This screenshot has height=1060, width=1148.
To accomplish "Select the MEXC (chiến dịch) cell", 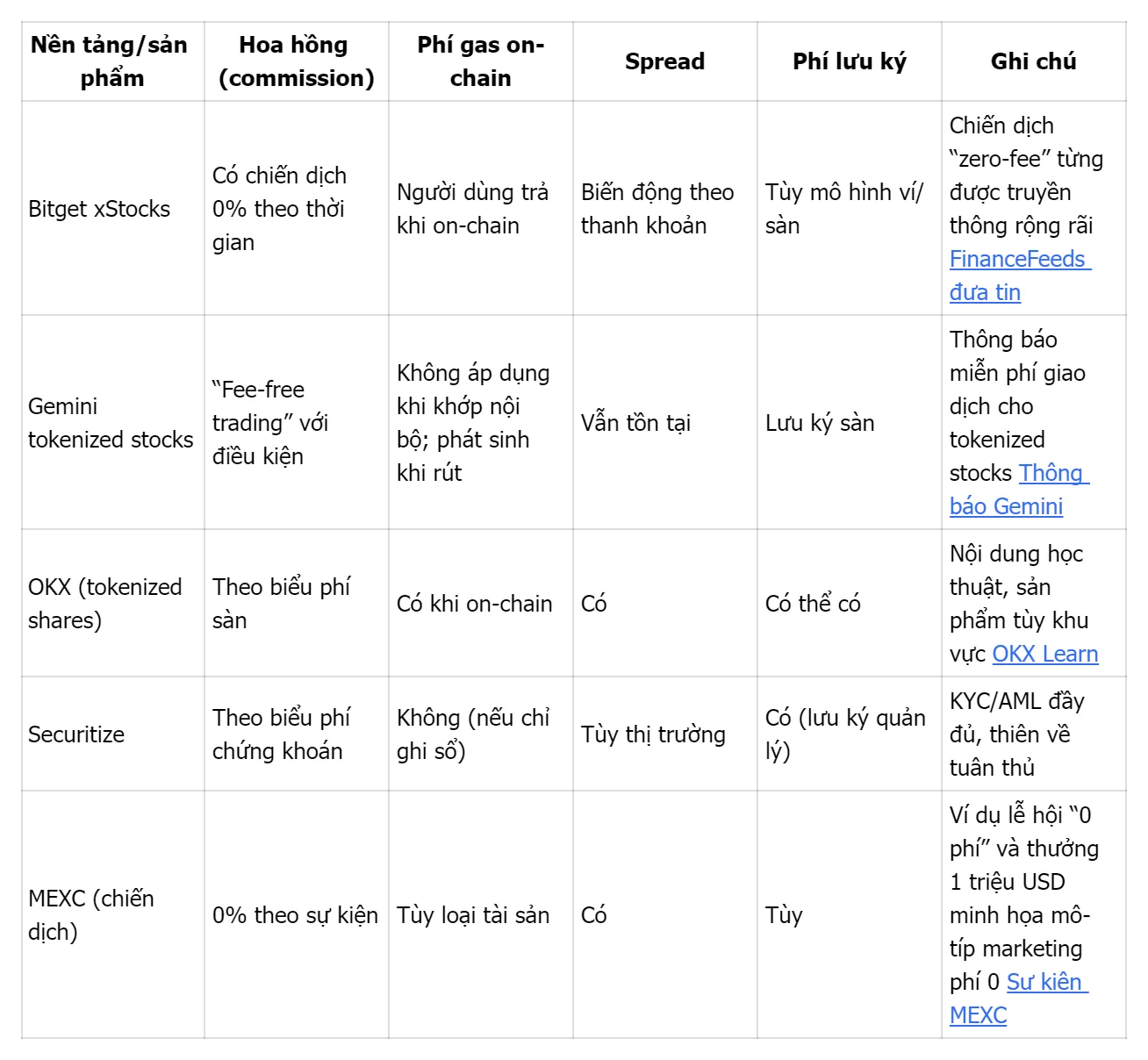I will pos(91,915).
